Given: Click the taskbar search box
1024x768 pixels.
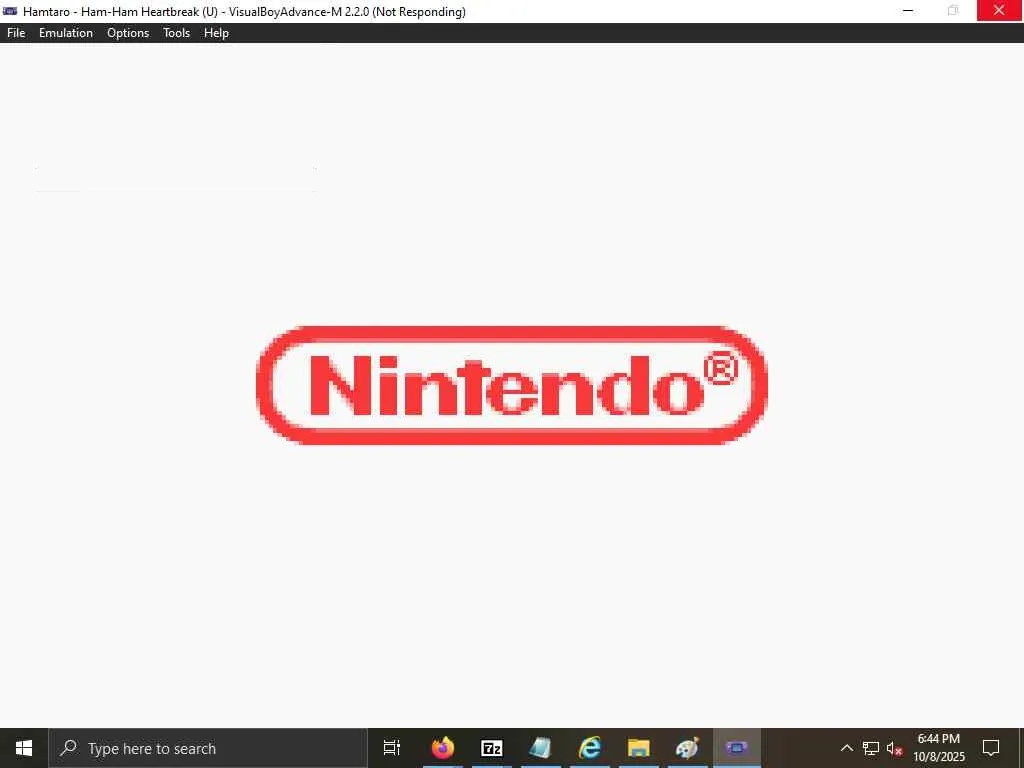Looking at the screenshot, I should click(x=208, y=748).
